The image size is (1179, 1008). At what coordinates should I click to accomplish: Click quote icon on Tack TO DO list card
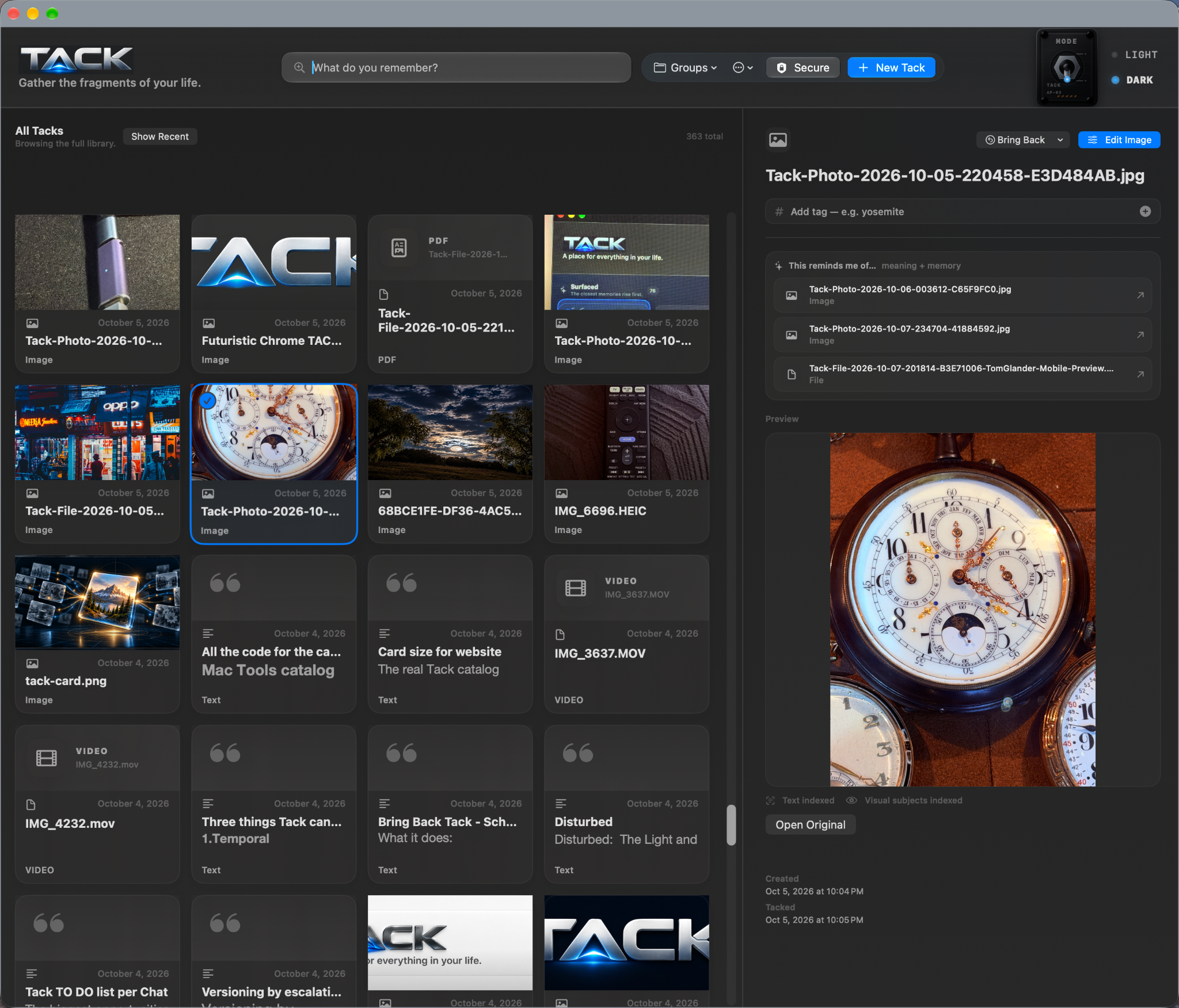click(48, 923)
